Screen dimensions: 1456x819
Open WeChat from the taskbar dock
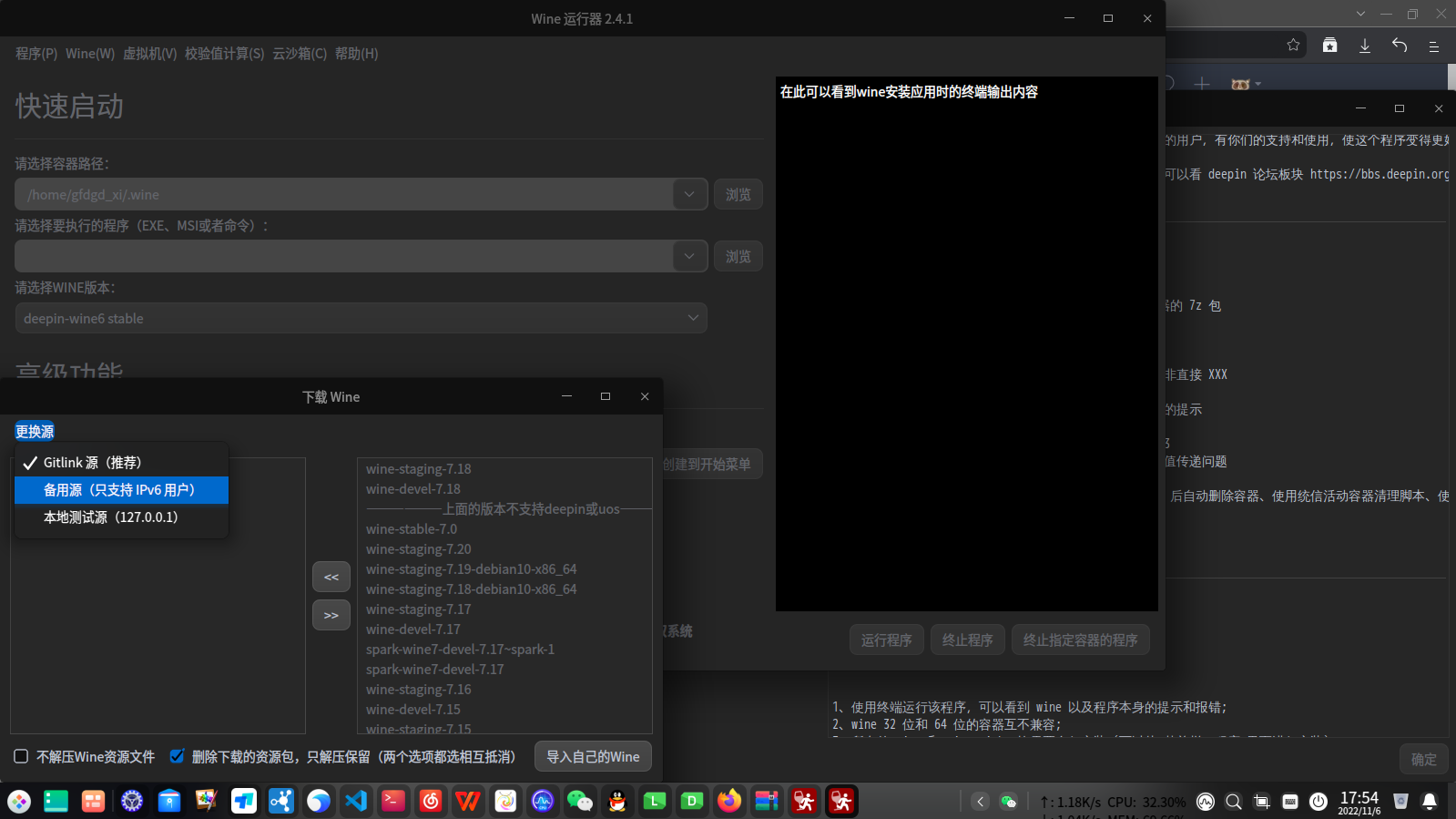[580, 802]
